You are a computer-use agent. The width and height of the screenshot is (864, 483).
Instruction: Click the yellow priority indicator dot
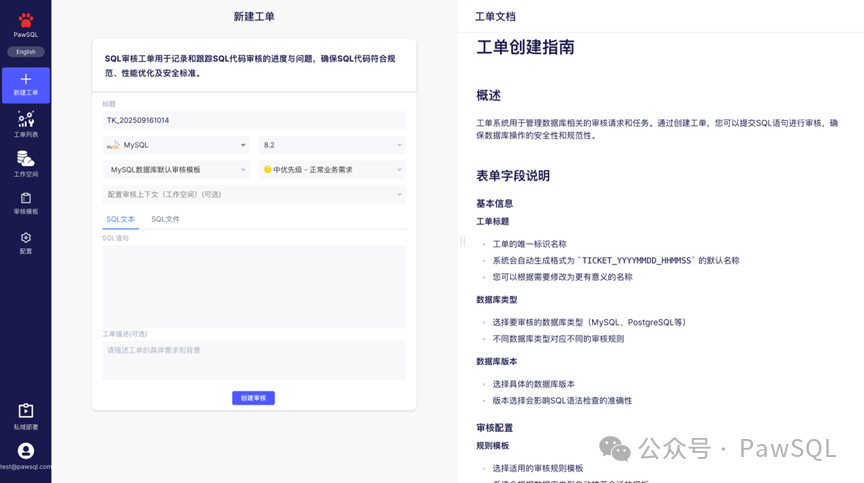267,170
